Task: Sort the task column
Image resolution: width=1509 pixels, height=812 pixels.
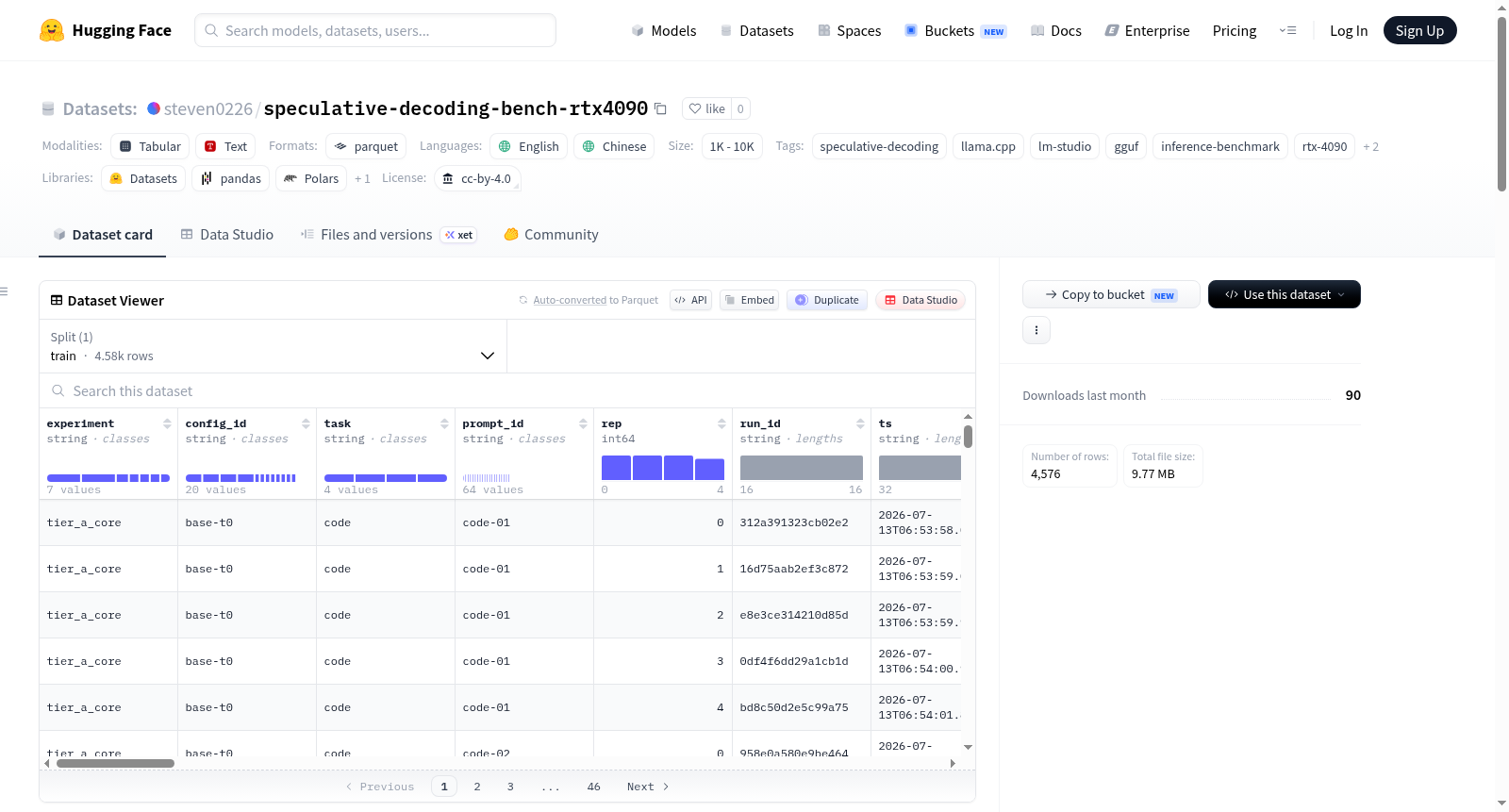Action: pyautogui.click(x=444, y=423)
